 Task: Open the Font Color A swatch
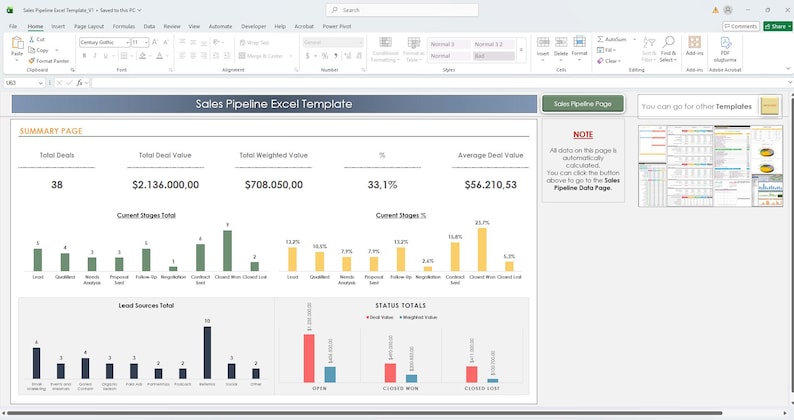160,56
